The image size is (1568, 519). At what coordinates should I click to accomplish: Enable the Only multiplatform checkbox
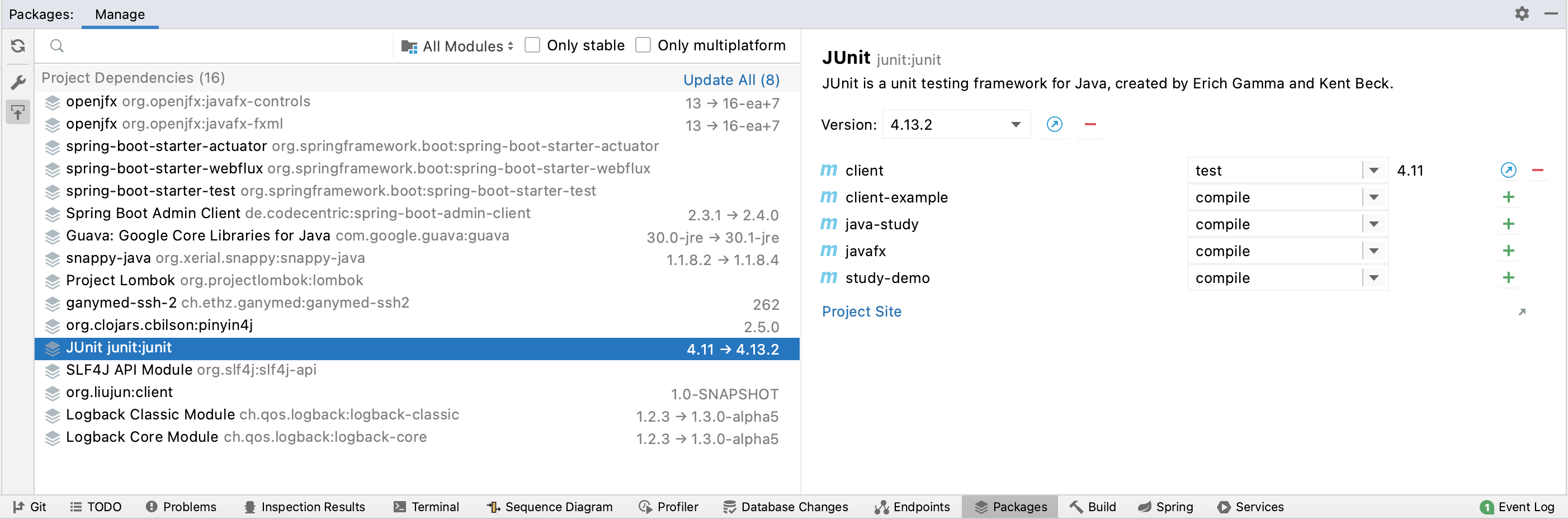pyautogui.click(x=643, y=46)
